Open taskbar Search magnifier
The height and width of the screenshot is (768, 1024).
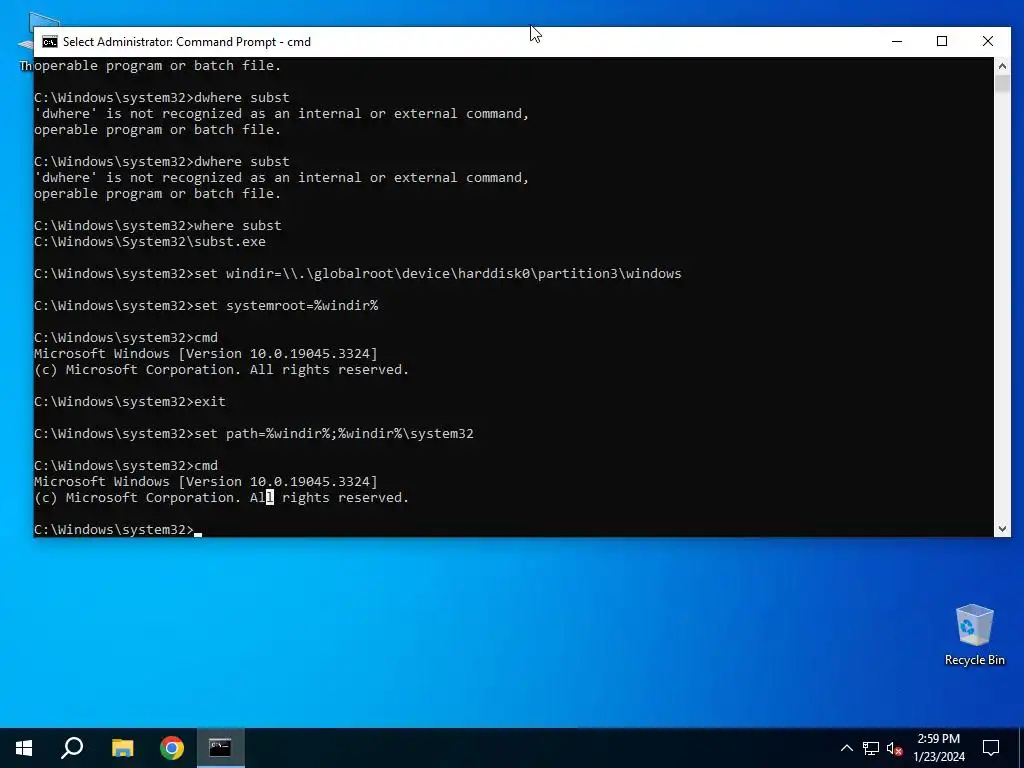point(72,748)
